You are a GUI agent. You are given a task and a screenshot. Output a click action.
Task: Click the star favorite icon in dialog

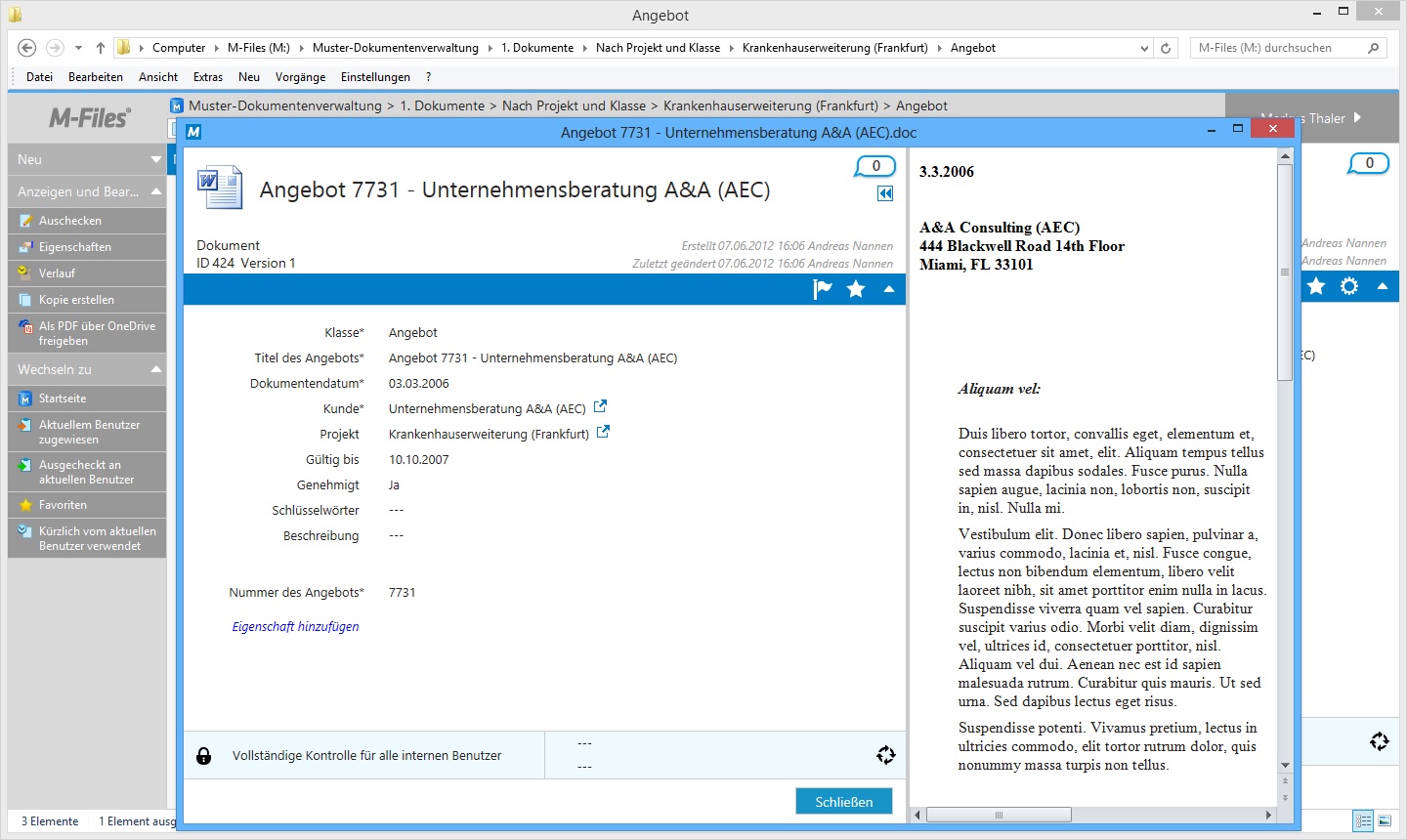[x=856, y=289]
